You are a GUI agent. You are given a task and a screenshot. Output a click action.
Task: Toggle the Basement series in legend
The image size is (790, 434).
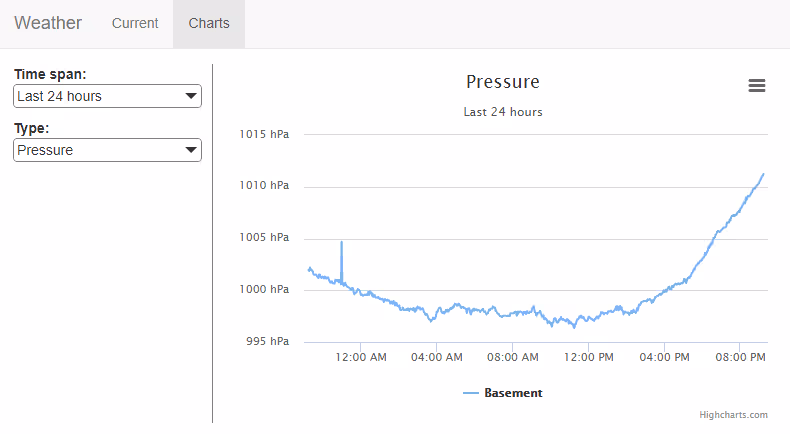(x=513, y=393)
